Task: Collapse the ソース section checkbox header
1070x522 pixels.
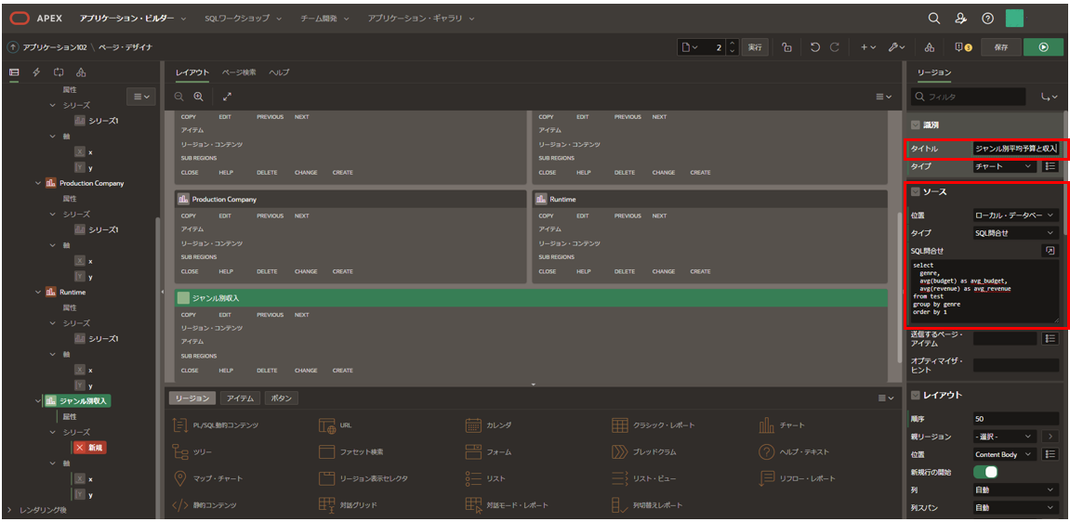Action: tap(915, 192)
